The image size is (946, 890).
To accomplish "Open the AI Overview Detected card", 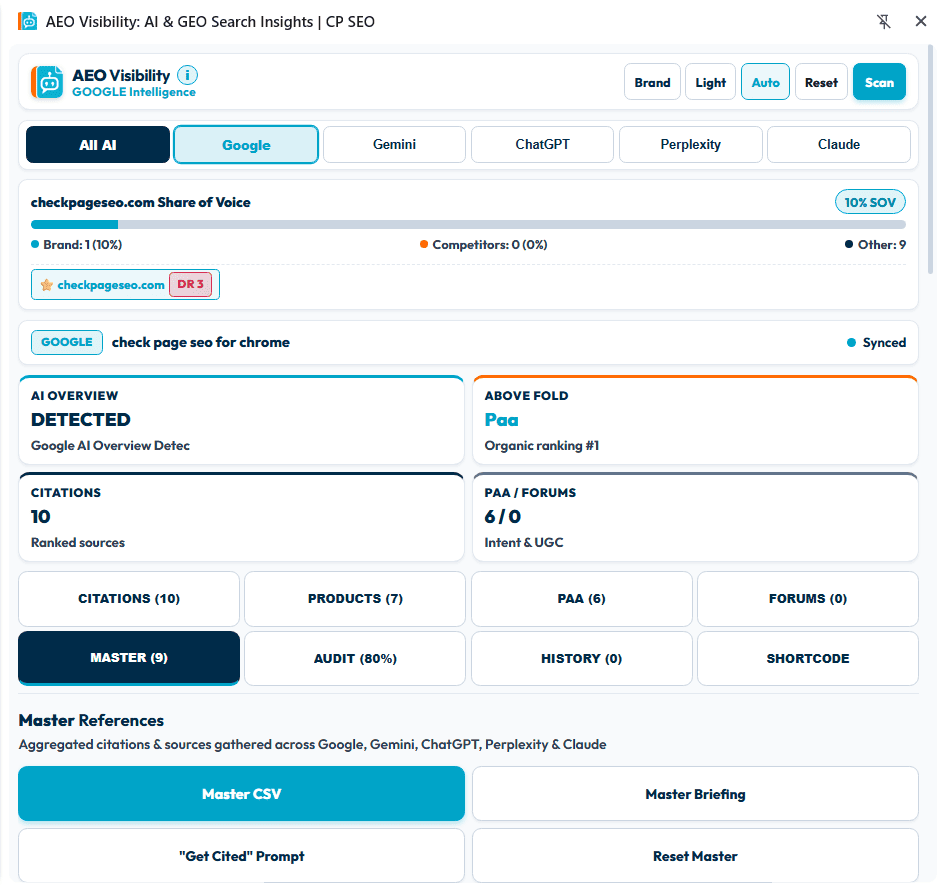I will point(241,420).
